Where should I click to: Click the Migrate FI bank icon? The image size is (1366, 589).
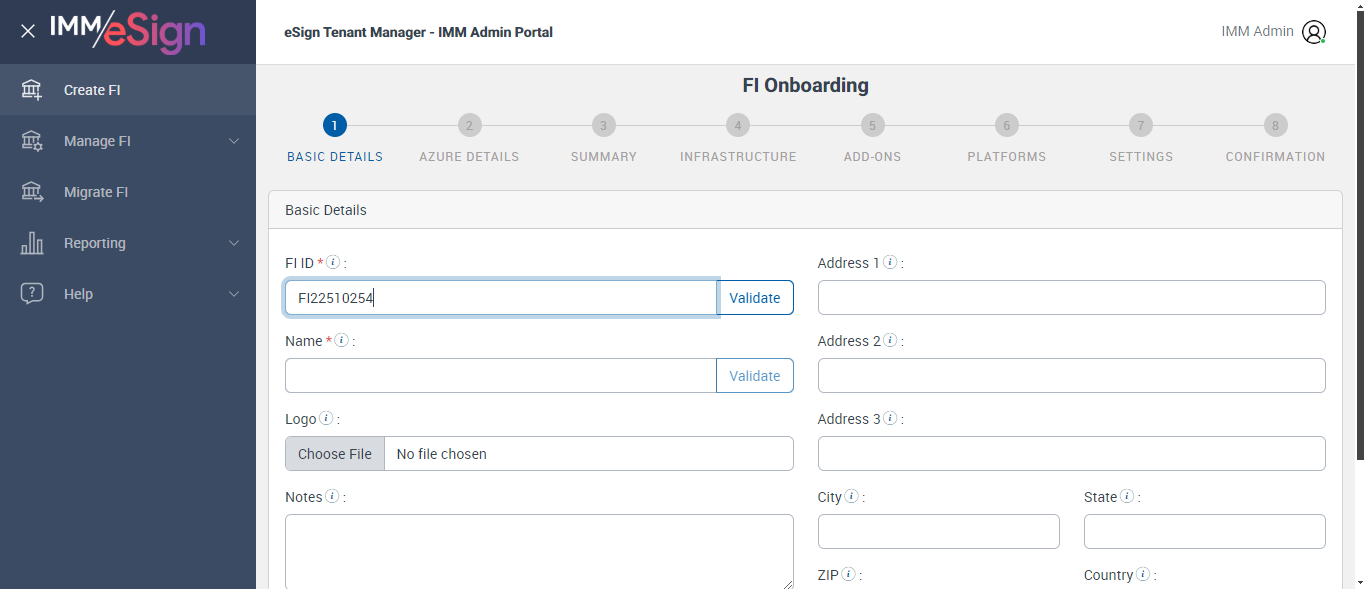32,192
